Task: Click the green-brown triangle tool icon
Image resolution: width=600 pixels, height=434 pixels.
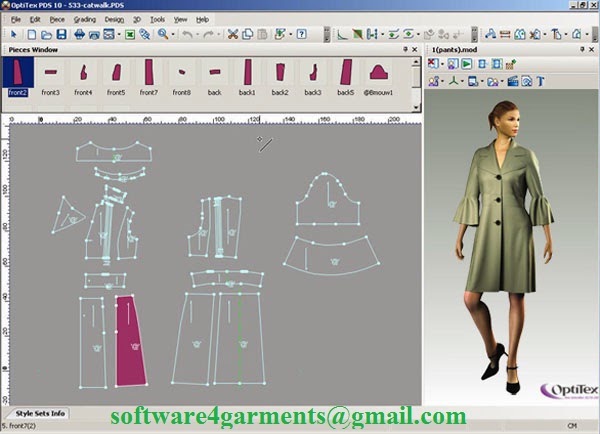Action: pos(357,34)
